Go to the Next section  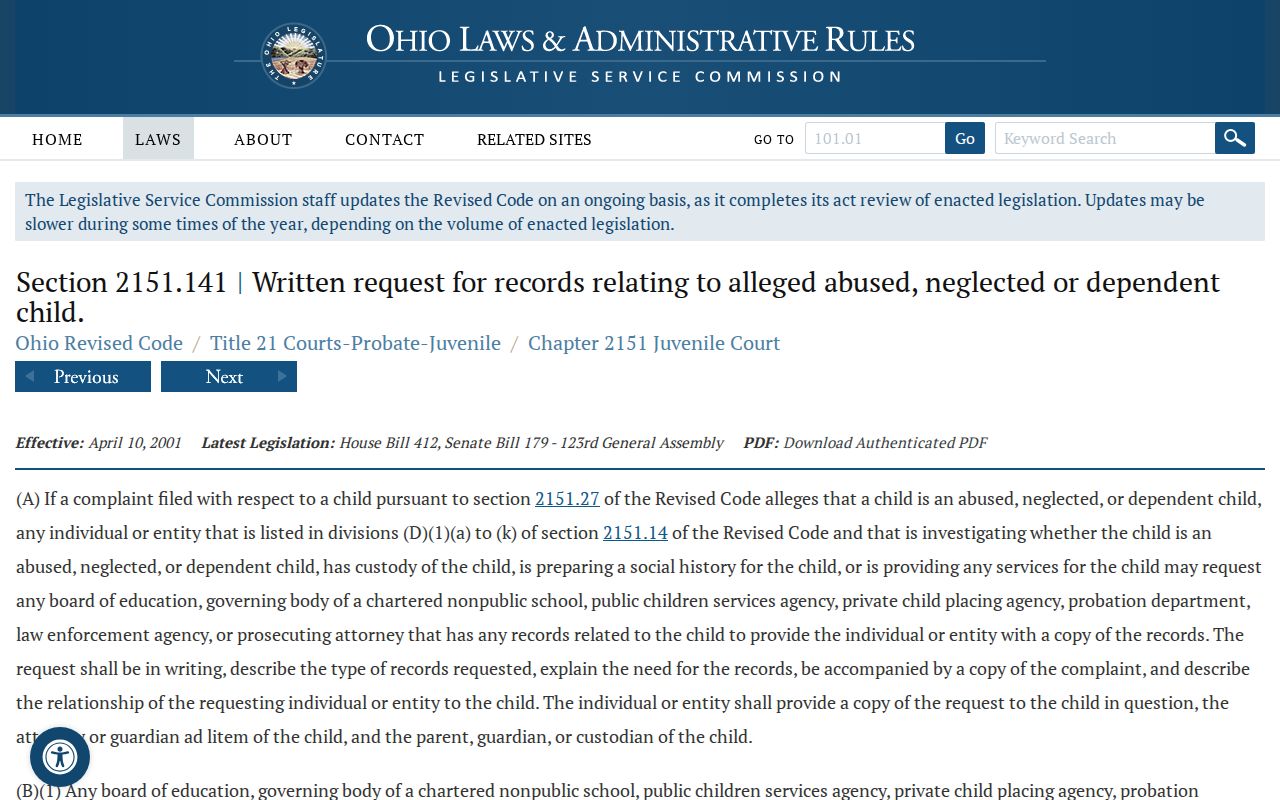pos(229,377)
